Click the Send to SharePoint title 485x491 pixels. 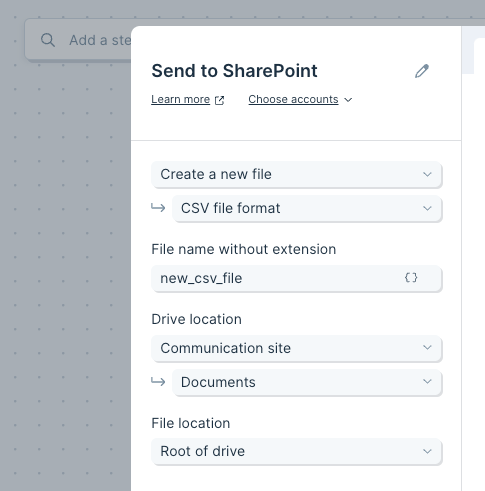coord(234,71)
